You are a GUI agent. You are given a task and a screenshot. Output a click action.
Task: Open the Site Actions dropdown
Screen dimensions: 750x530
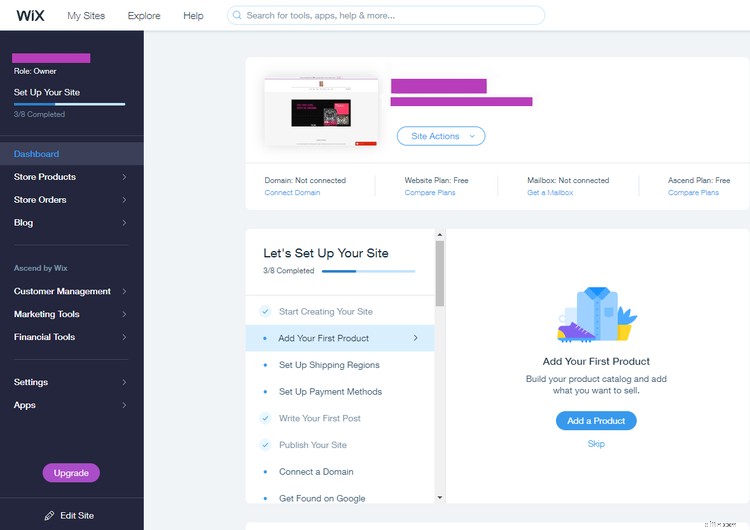(x=441, y=136)
